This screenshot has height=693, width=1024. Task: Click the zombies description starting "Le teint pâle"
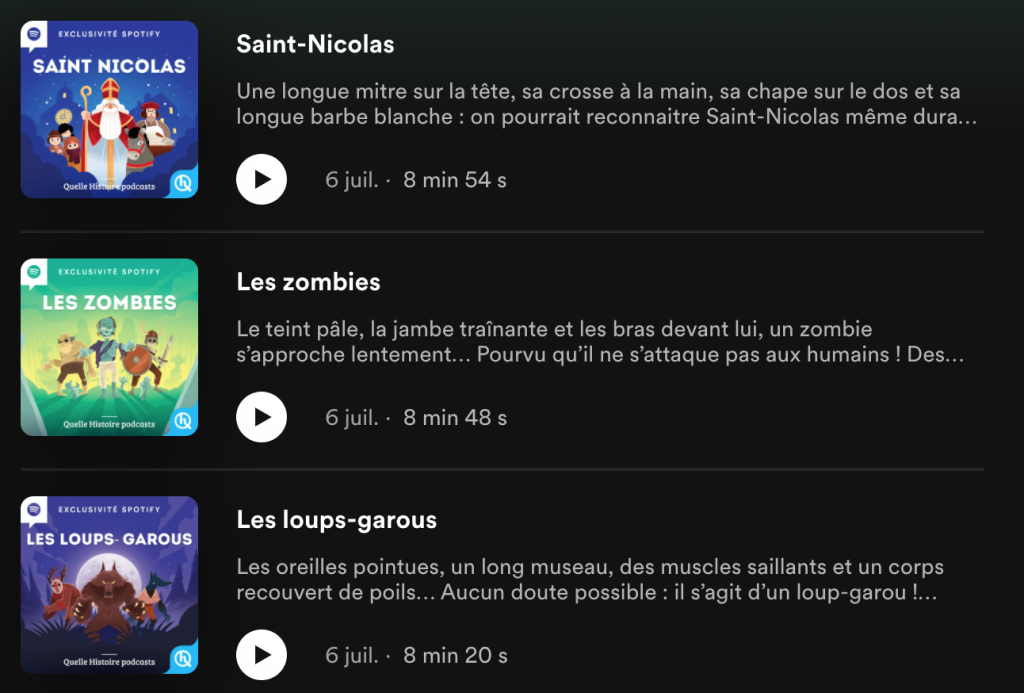click(600, 341)
